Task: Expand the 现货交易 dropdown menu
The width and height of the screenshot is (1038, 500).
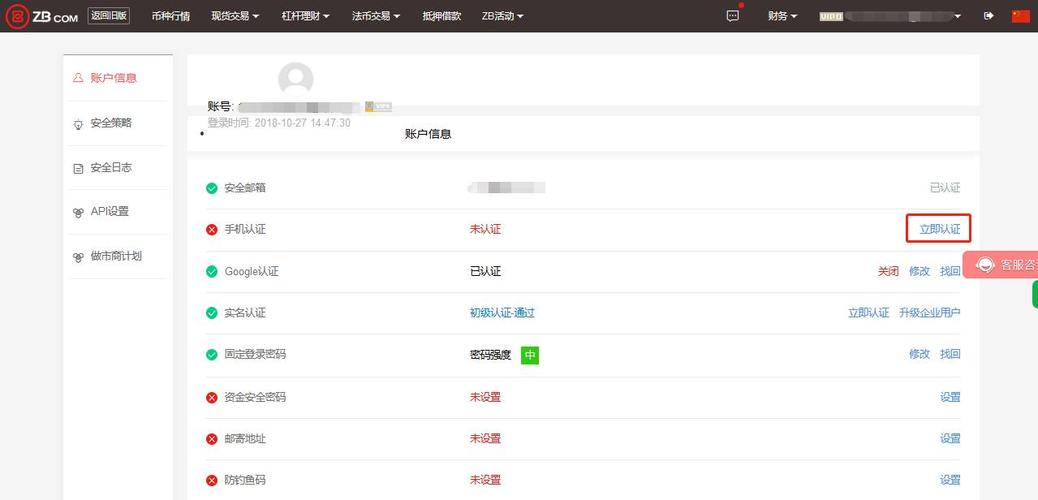Action: [235, 16]
